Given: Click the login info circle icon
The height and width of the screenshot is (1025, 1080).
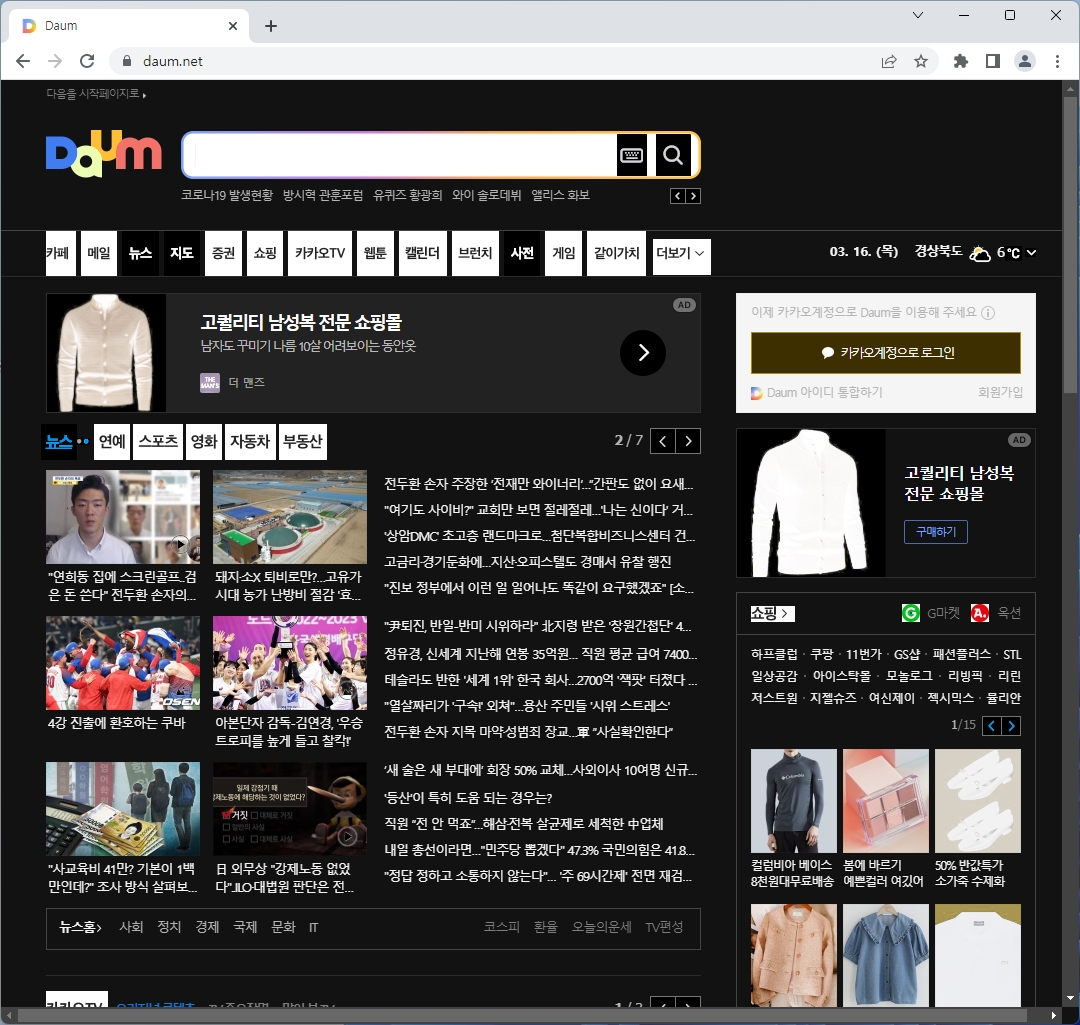Looking at the screenshot, I should click(988, 313).
